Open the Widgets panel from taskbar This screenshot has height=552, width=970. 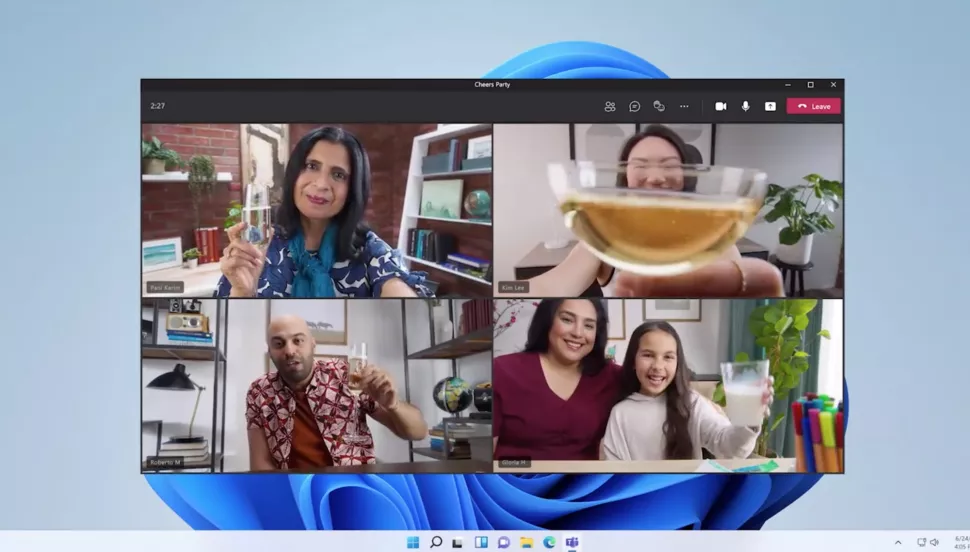481,542
